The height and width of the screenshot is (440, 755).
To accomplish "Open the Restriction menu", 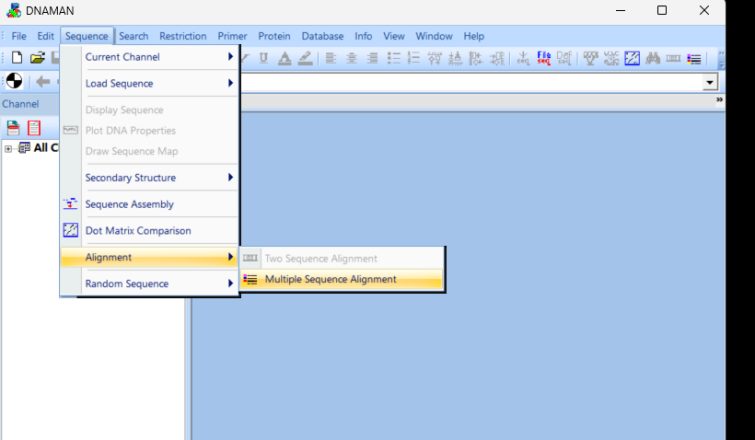I will tap(183, 36).
